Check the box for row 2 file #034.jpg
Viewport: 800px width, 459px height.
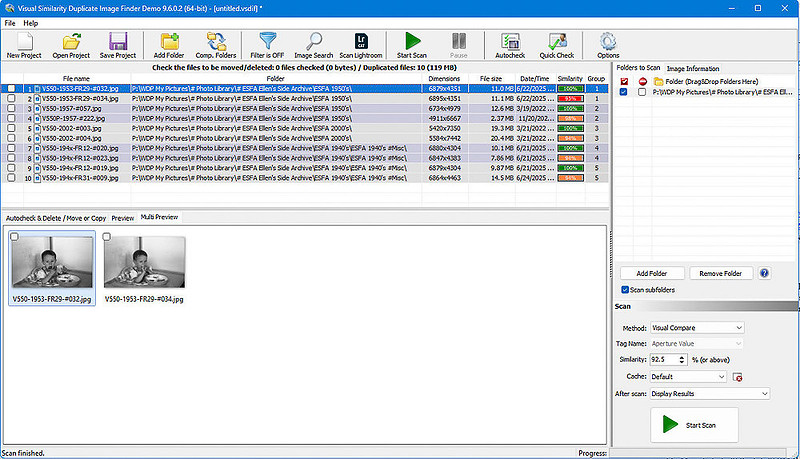coord(11,98)
